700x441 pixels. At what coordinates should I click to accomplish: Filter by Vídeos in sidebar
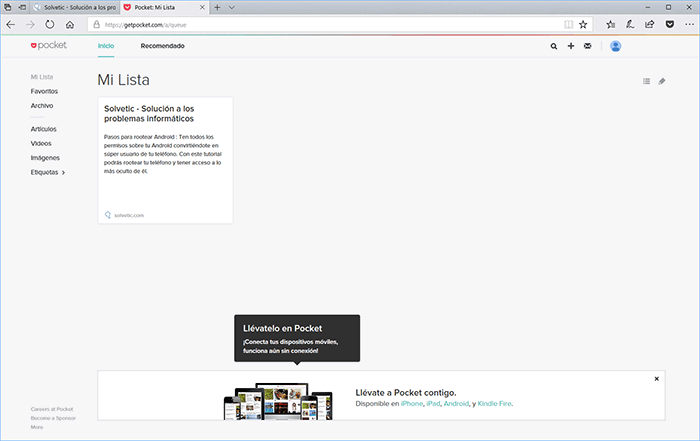click(41, 143)
